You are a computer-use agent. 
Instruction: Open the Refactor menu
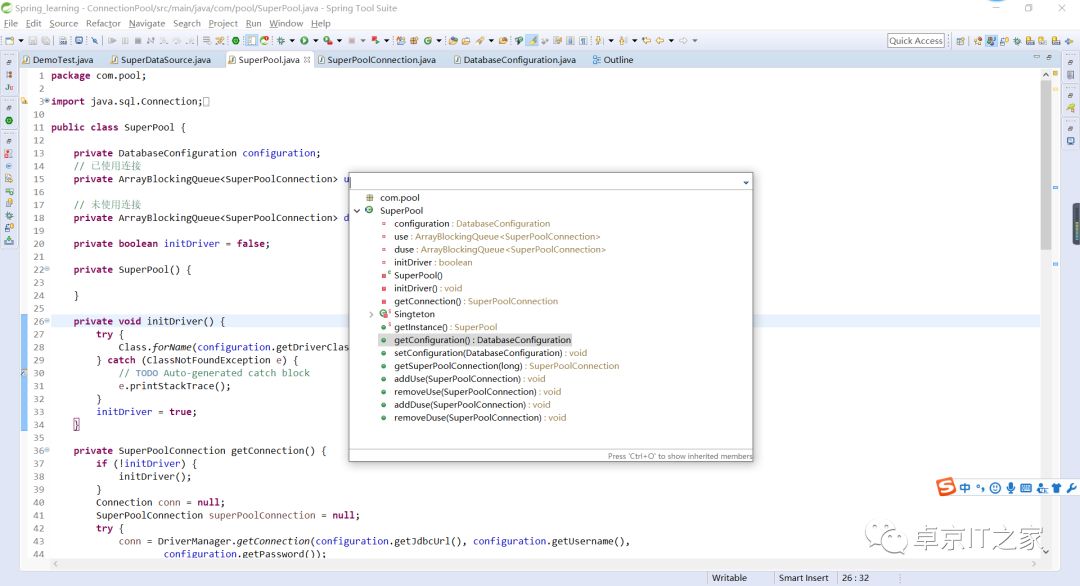click(103, 23)
